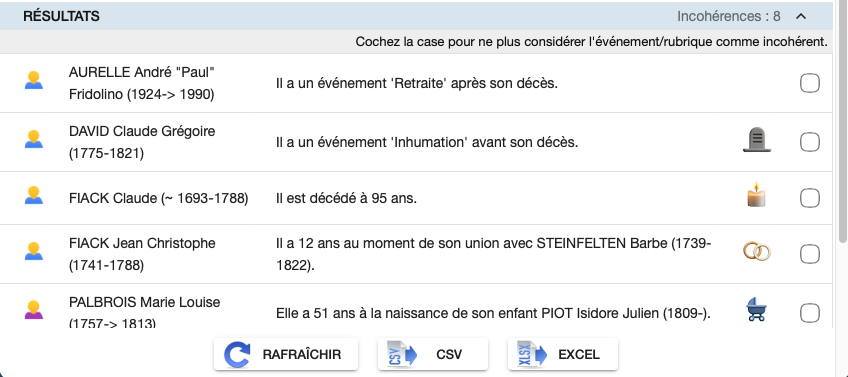The height and width of the screenshot is (377, 848).
Task: Click the purple female icon beside PALBROIS Marie Louise
Action: point(34,309)
